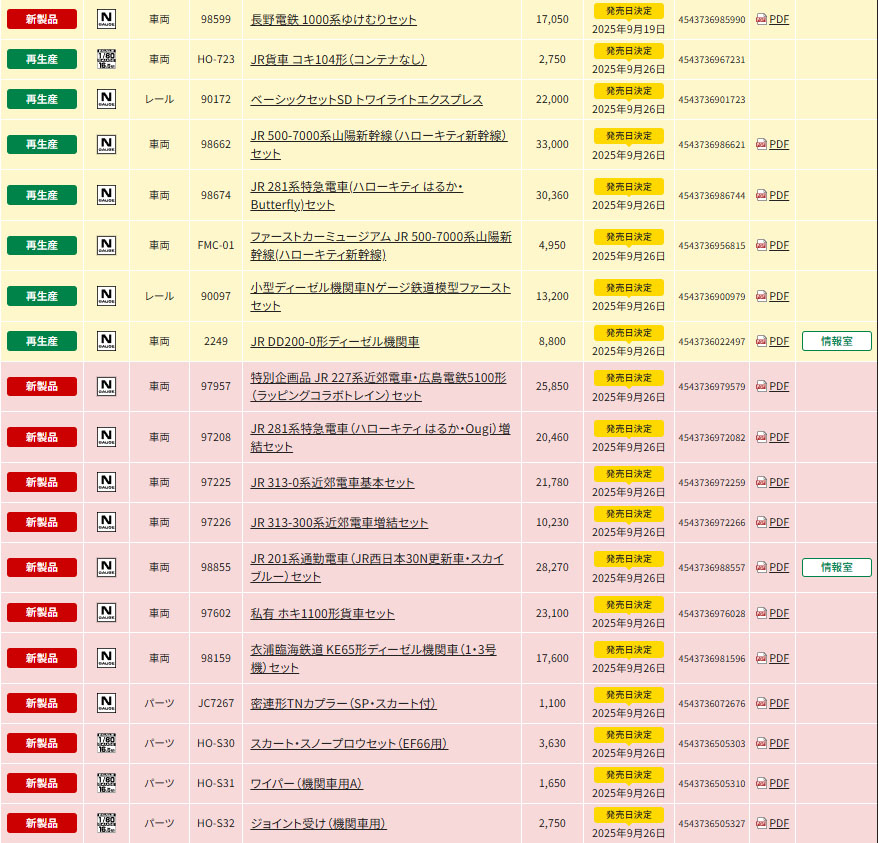Screen dimensions: 878x843
Task: Select product number JC7267
Action: pyautogui.click(x=216, y=703)
